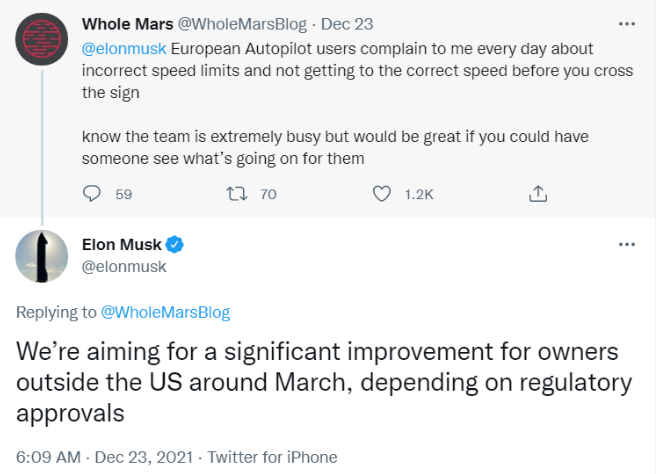Click the @elonmusk handle under Elon's name

coord(124,267)
